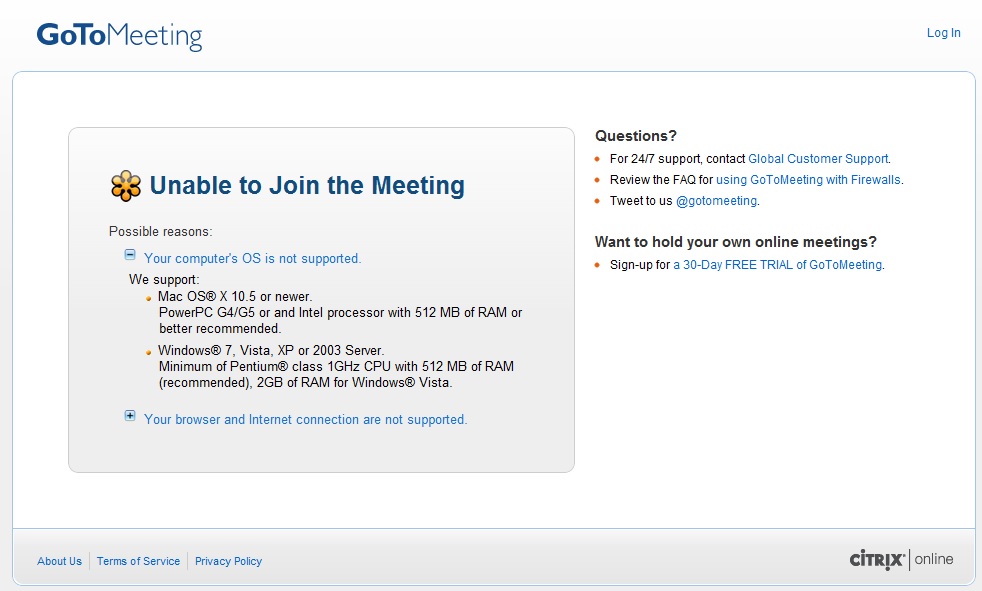Expand the browser and Internet connection section via plus icon

(x=130, y=416)
